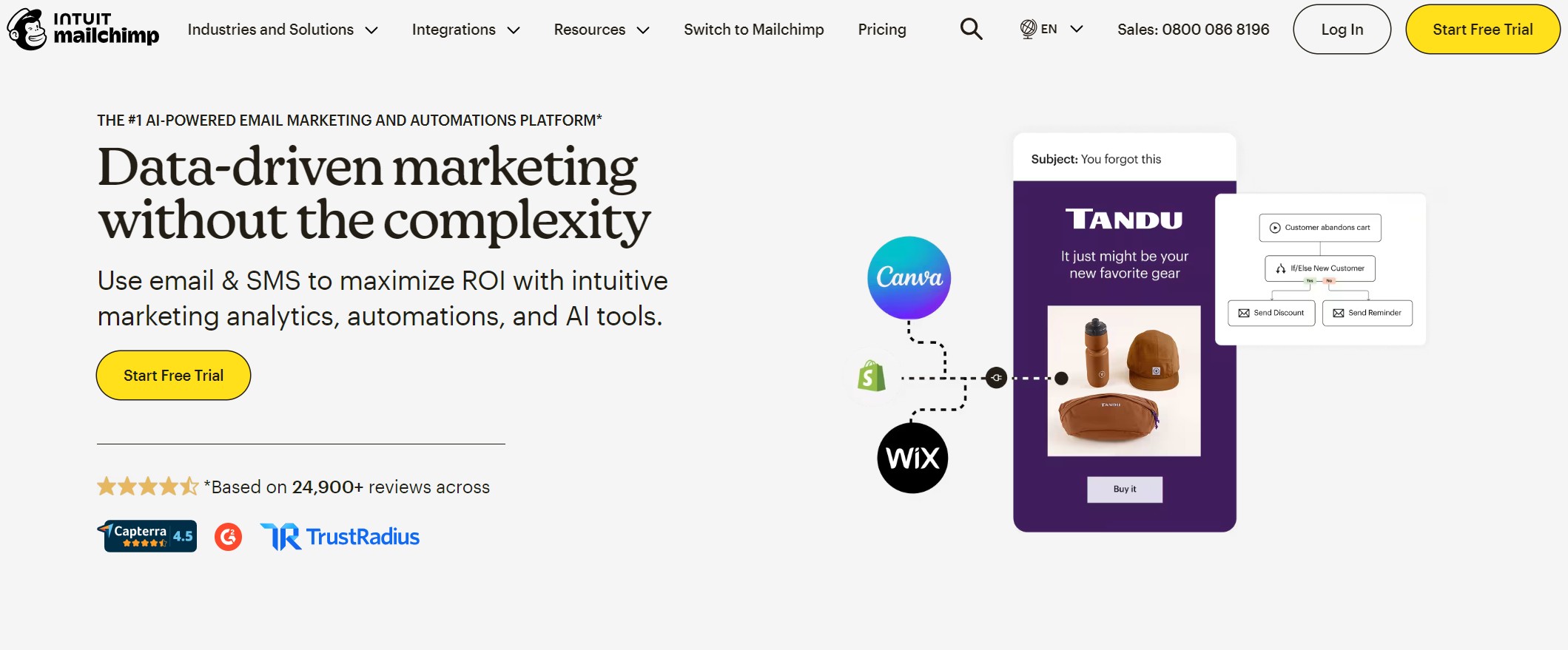Image resolution: width=1568 pixels, height=650 pixels.
Task: Select the Canva integration icon
Action: click(x=909, y=279)
